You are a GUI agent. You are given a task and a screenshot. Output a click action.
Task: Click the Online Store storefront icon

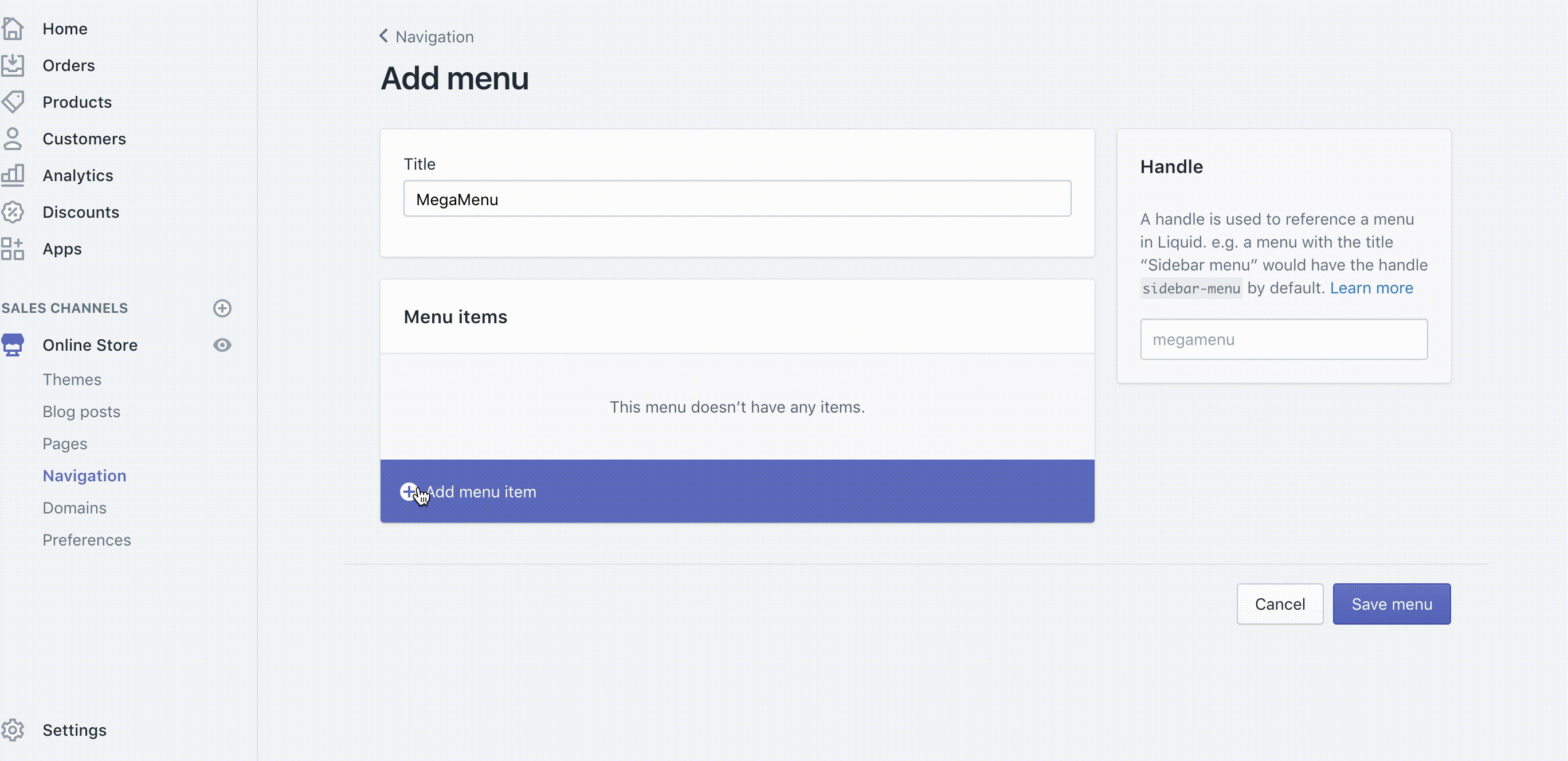[x=12, y=344]
